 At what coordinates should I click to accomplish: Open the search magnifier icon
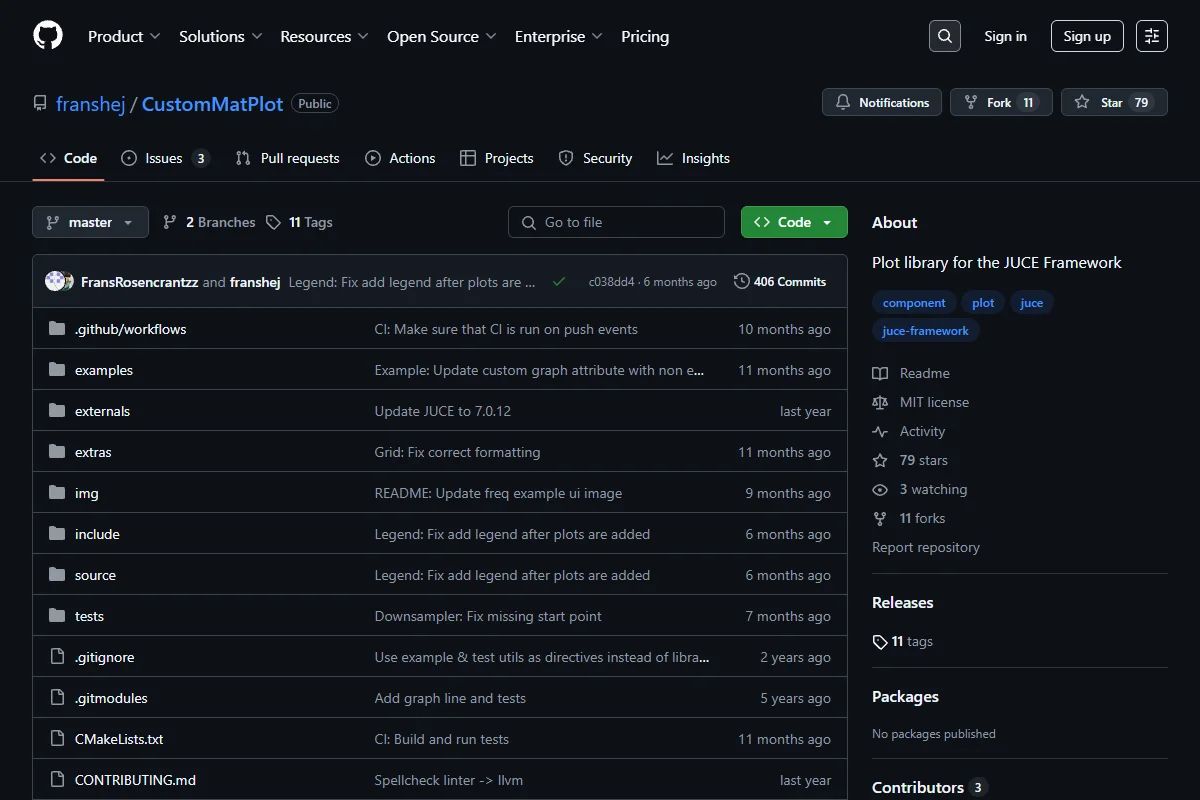(x=944, y=36)
